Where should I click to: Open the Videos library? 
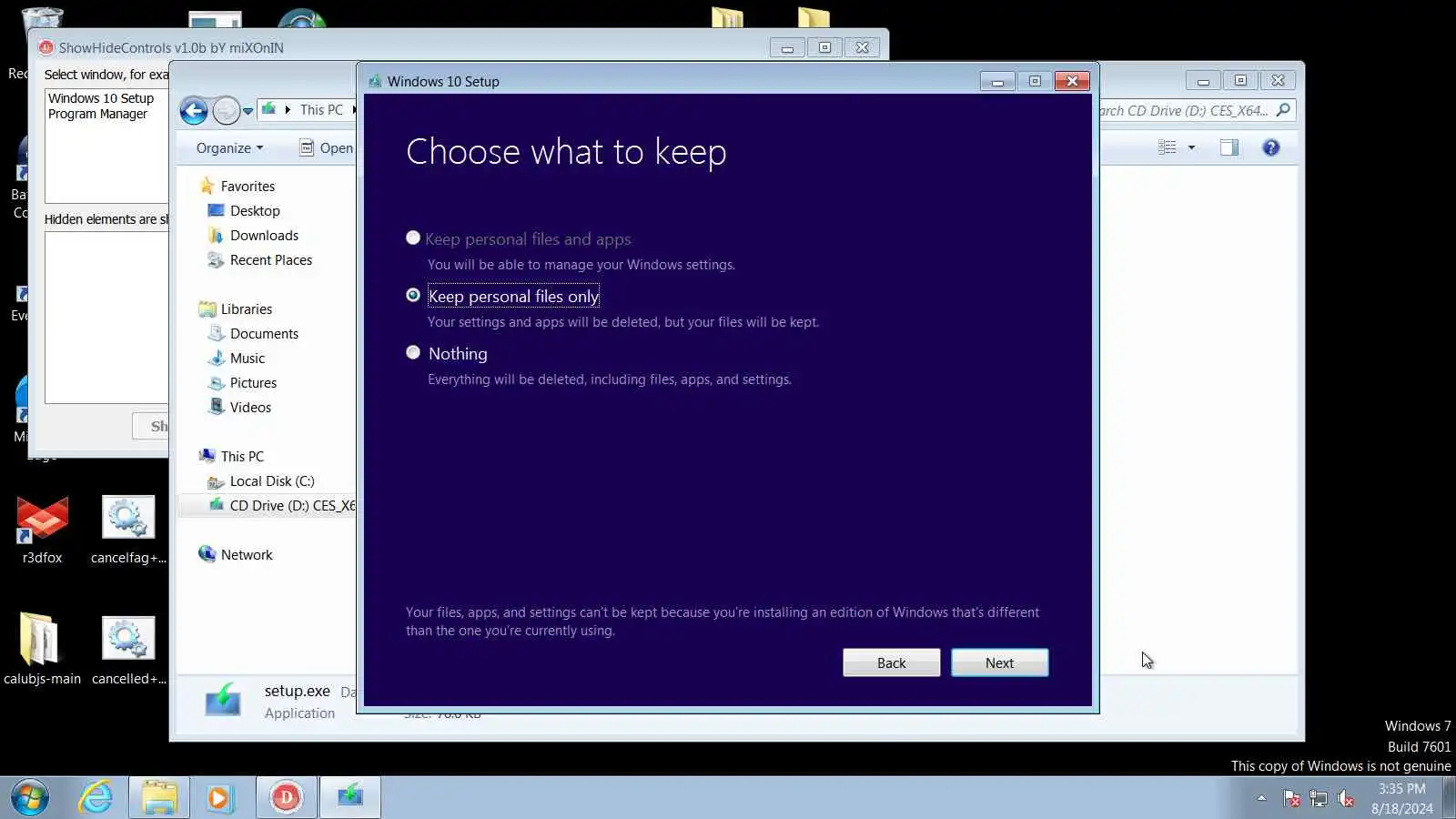point(250,407)
